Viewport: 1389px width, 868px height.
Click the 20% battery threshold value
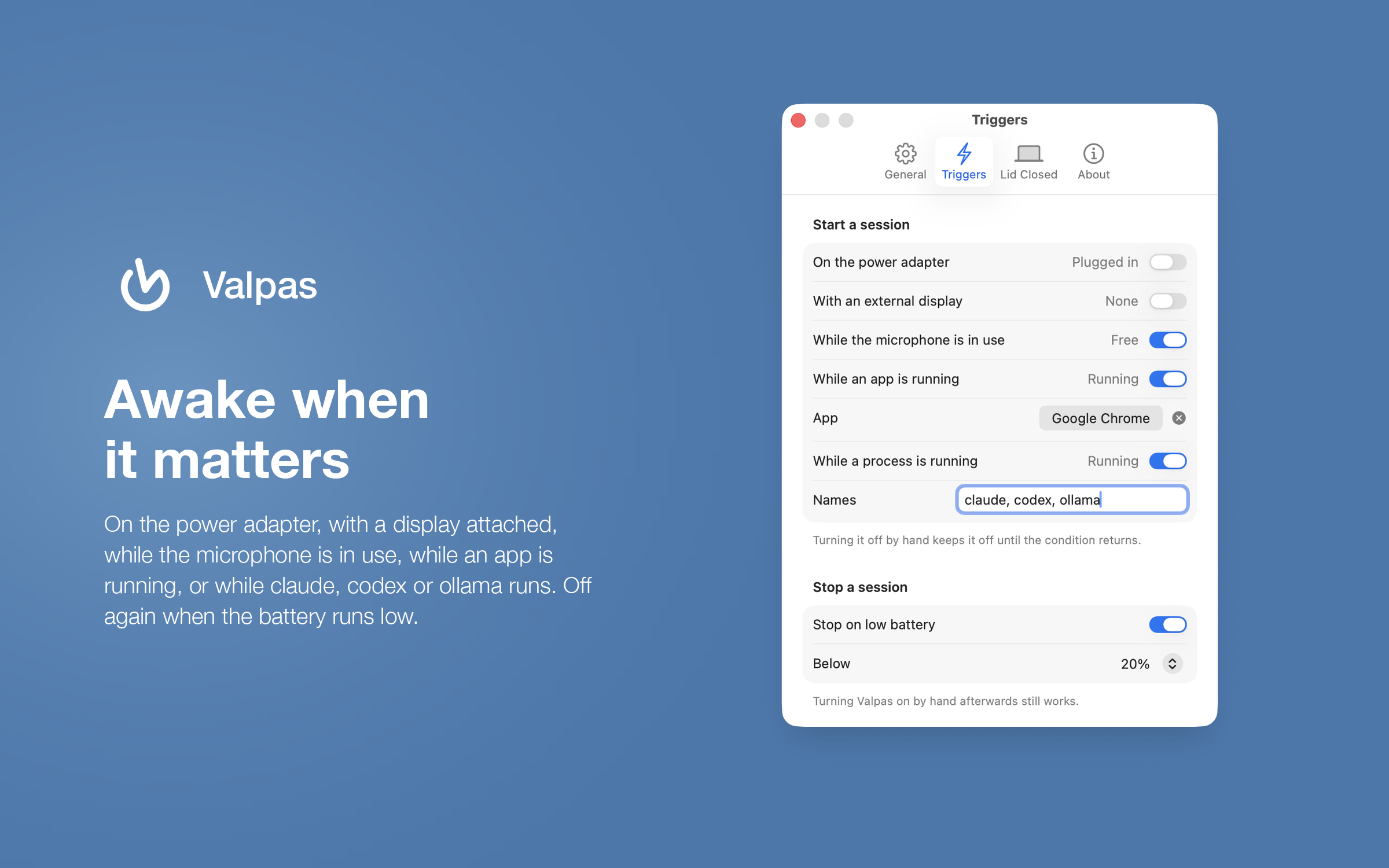[1134, 664]
